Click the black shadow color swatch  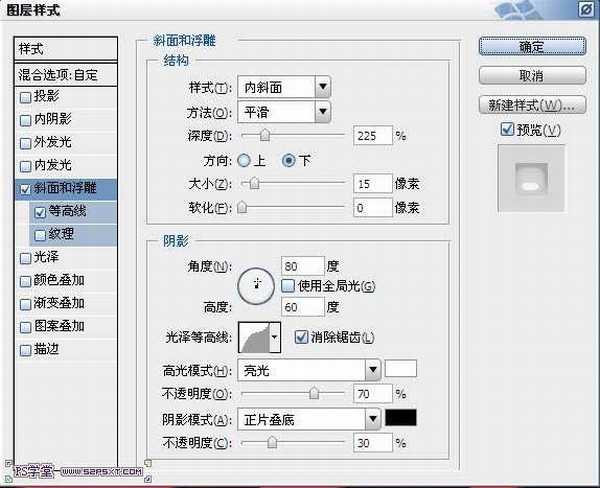401,418
